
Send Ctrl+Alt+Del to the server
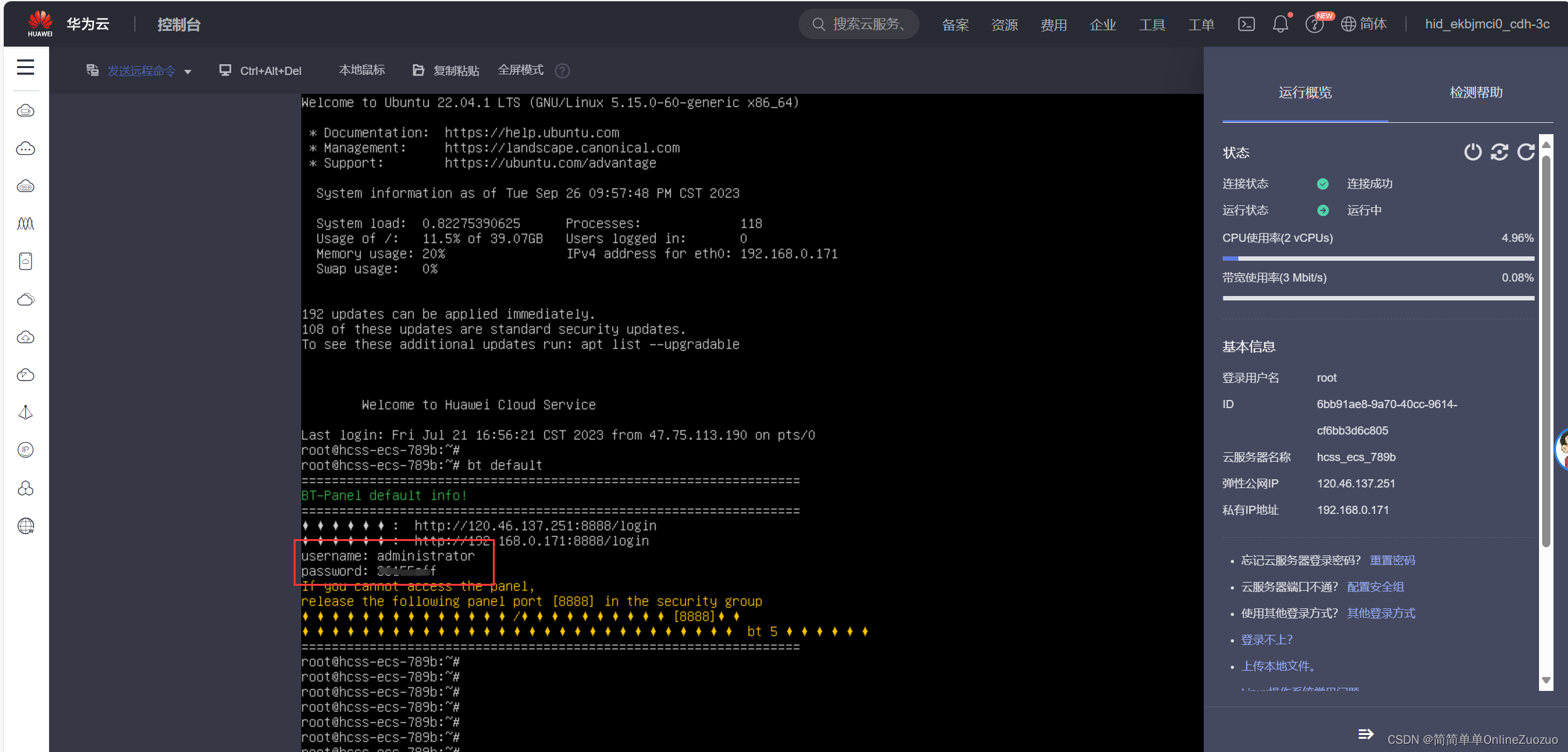(x=260, y=71)
